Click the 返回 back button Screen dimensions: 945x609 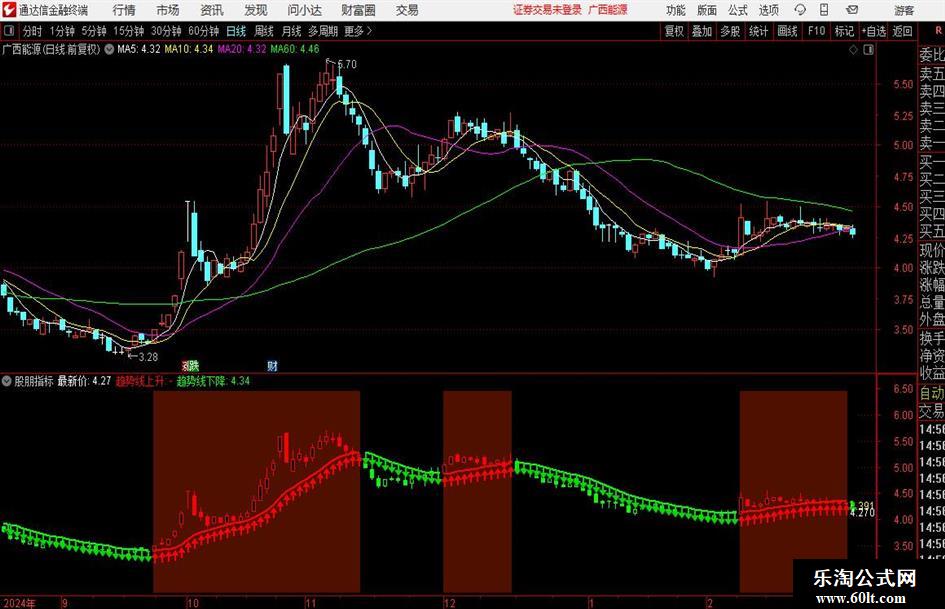tap(902, 31)
